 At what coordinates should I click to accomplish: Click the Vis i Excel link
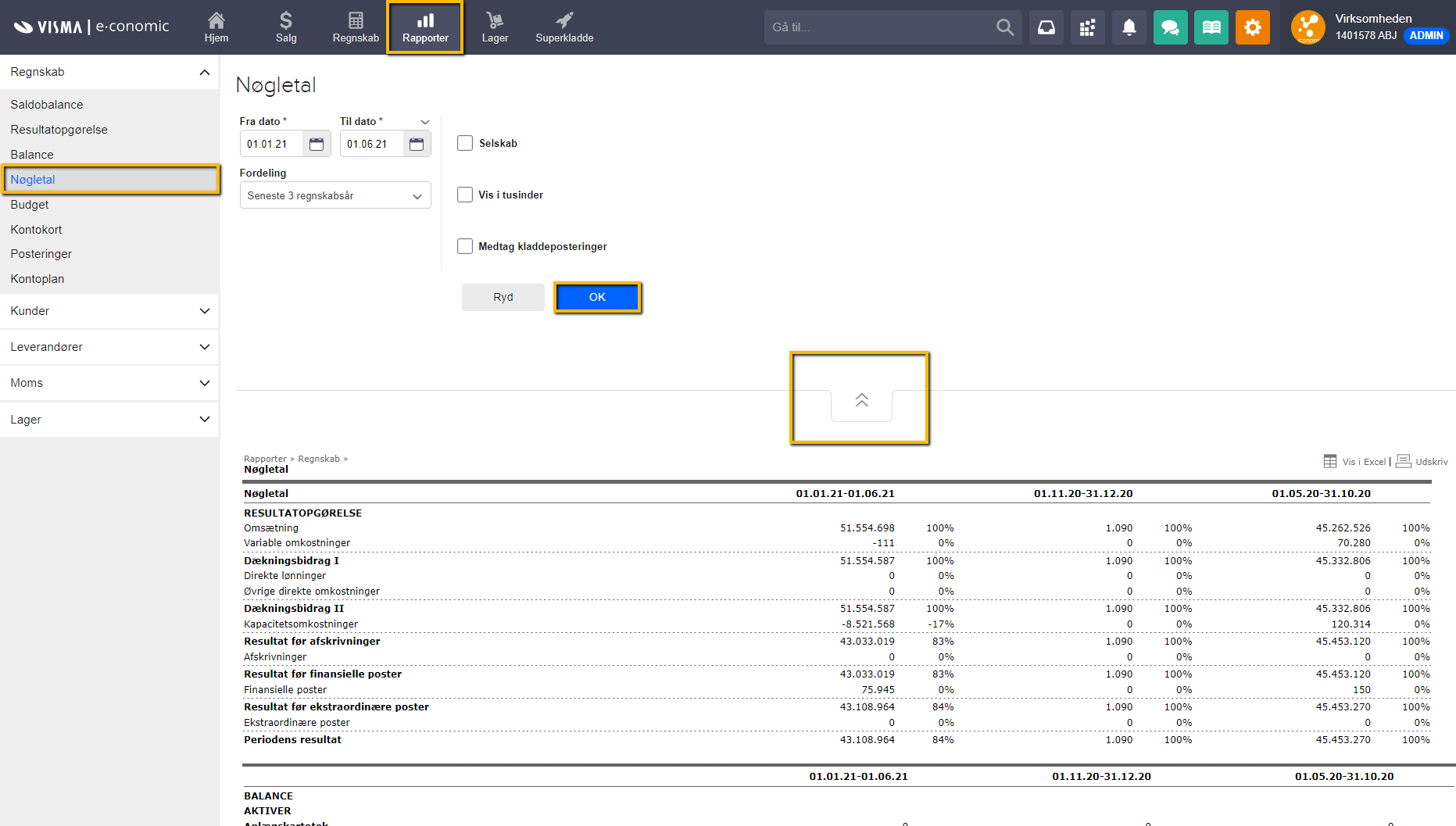pyautogui.click(x=1363, y=462)
